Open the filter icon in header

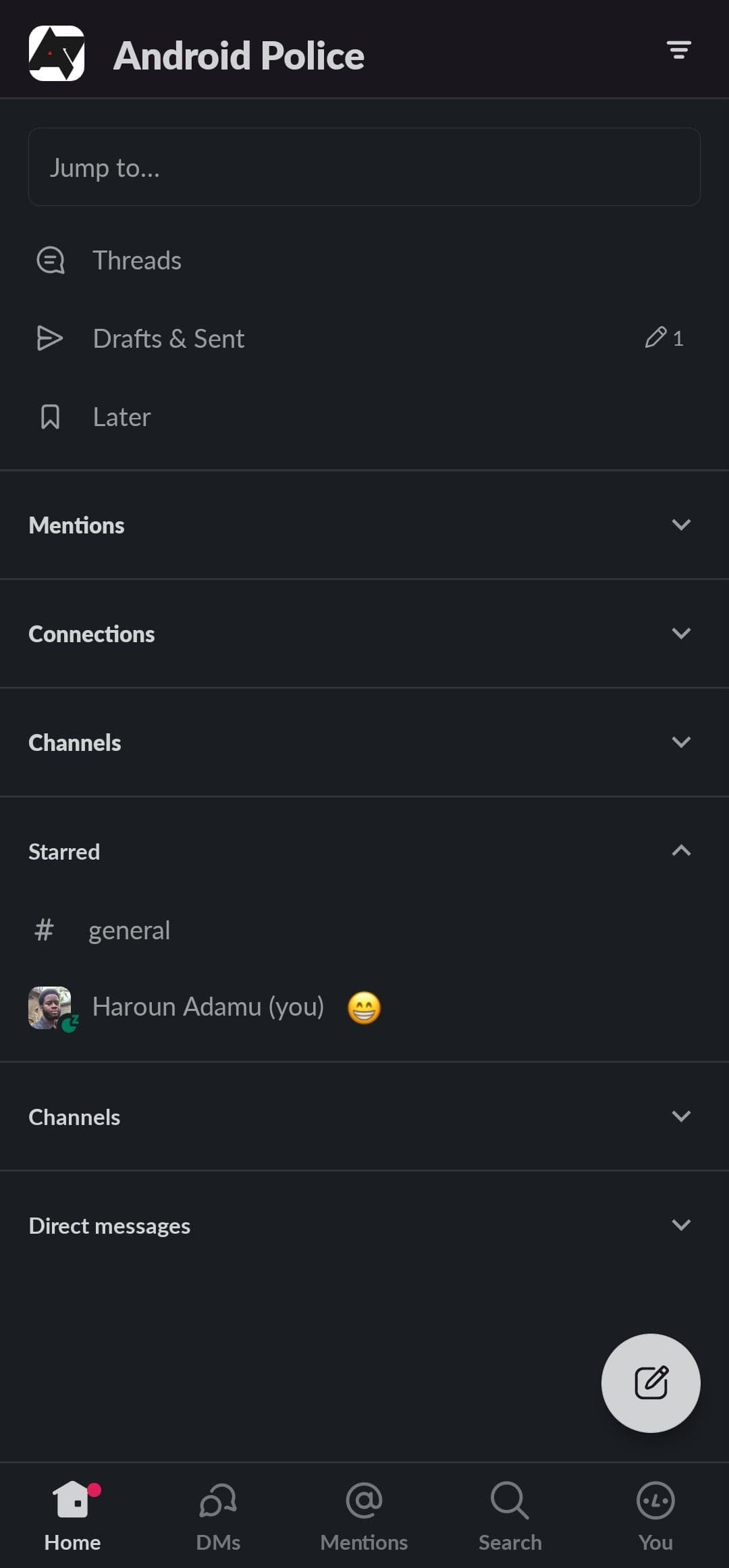(678, 50)
